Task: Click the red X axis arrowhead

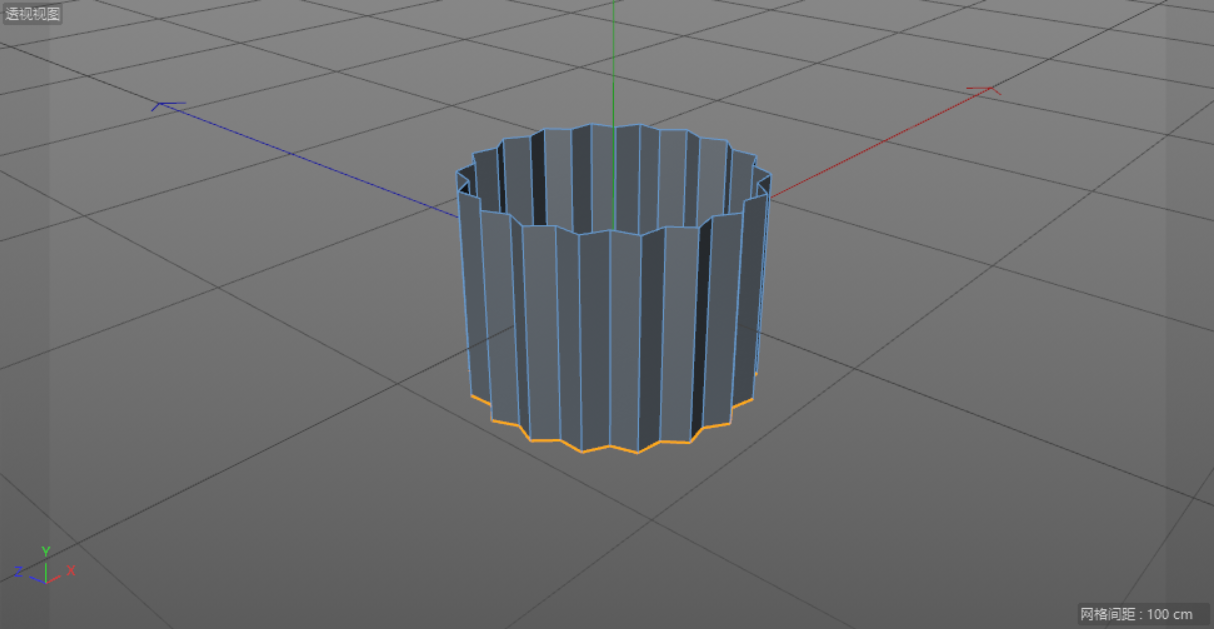Action: point(984,91)
